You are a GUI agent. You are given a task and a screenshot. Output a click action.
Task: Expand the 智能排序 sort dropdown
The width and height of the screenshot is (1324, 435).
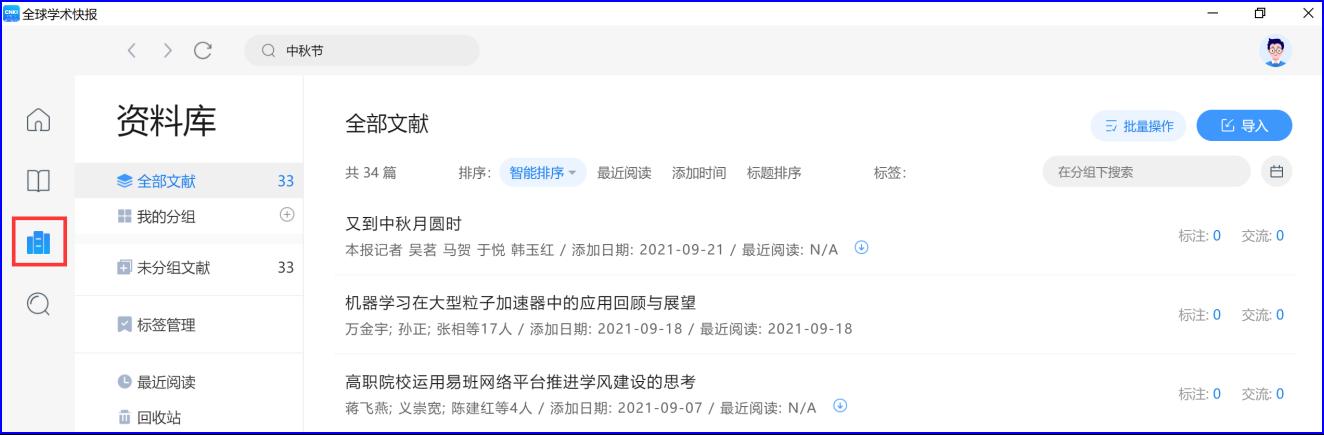543,172
